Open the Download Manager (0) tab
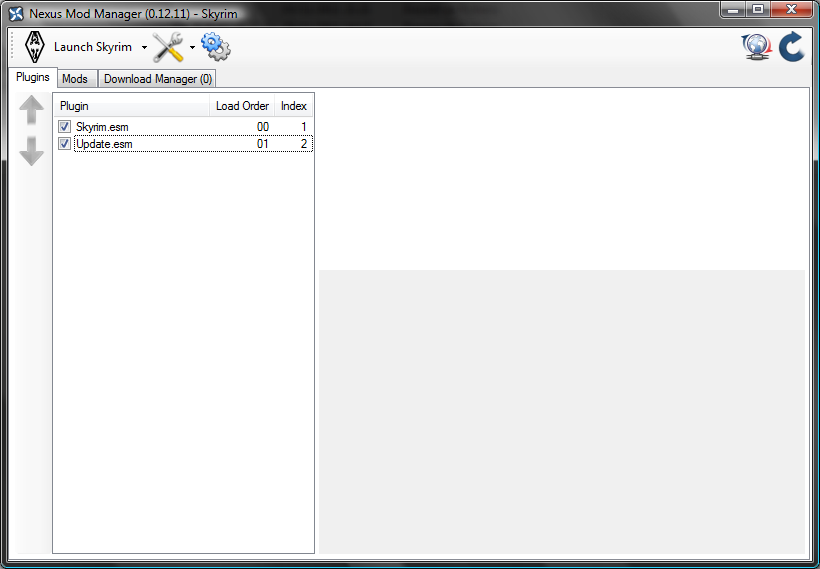The height and width of the screenshot is (569, 820). pyautogui.click(x=158, y=79)
